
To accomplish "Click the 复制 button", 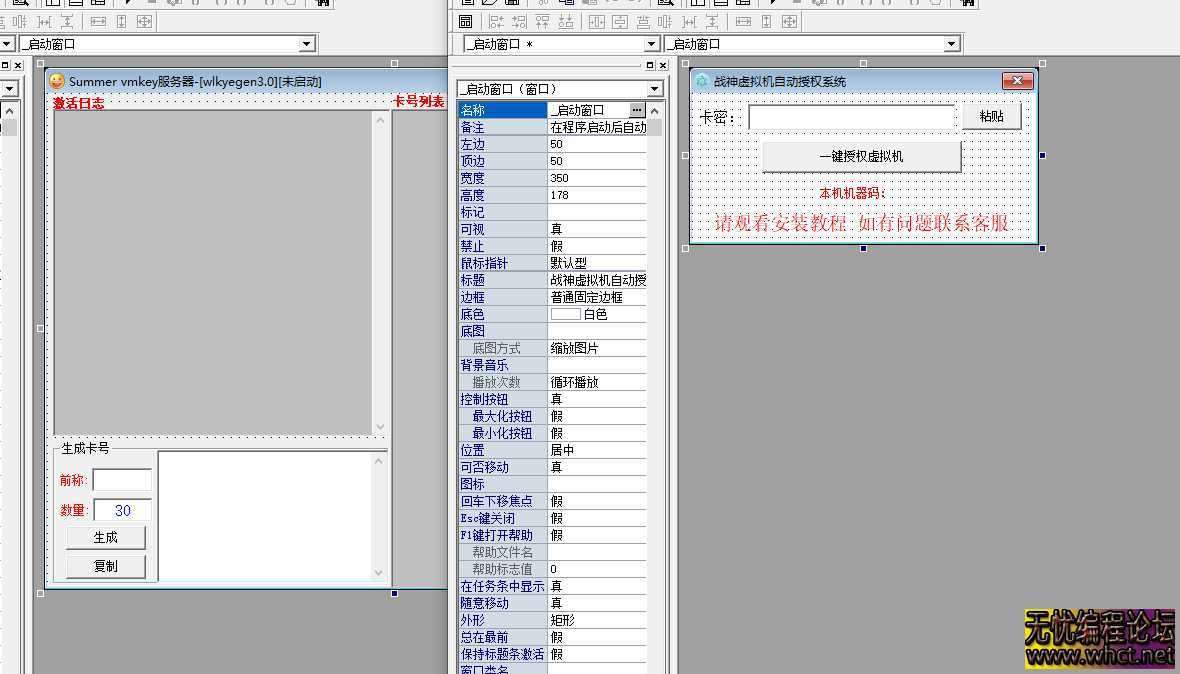I will 105,566.
